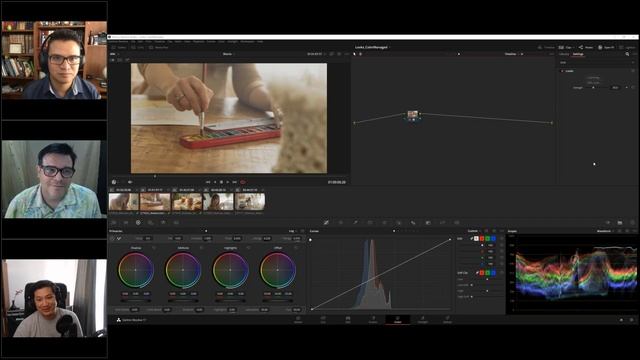
Task: Reset the Offset wheel
Action: pyautogui.click(x=296, y=248)
